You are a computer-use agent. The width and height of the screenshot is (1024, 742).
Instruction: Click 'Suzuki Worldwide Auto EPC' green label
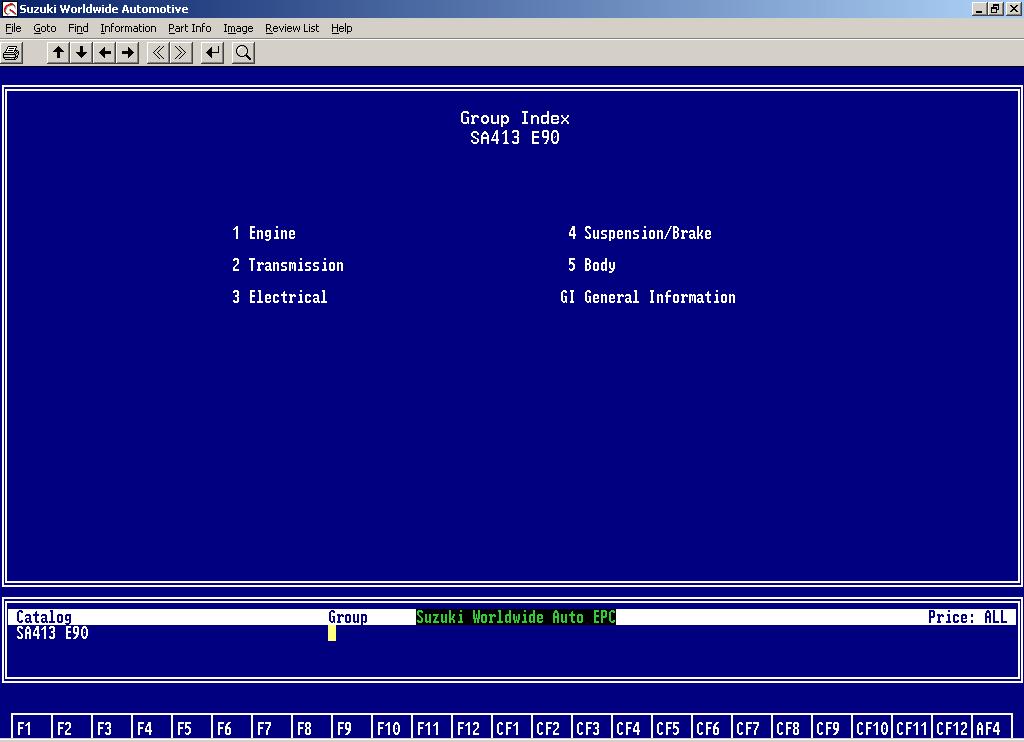[x=516, y=617]
